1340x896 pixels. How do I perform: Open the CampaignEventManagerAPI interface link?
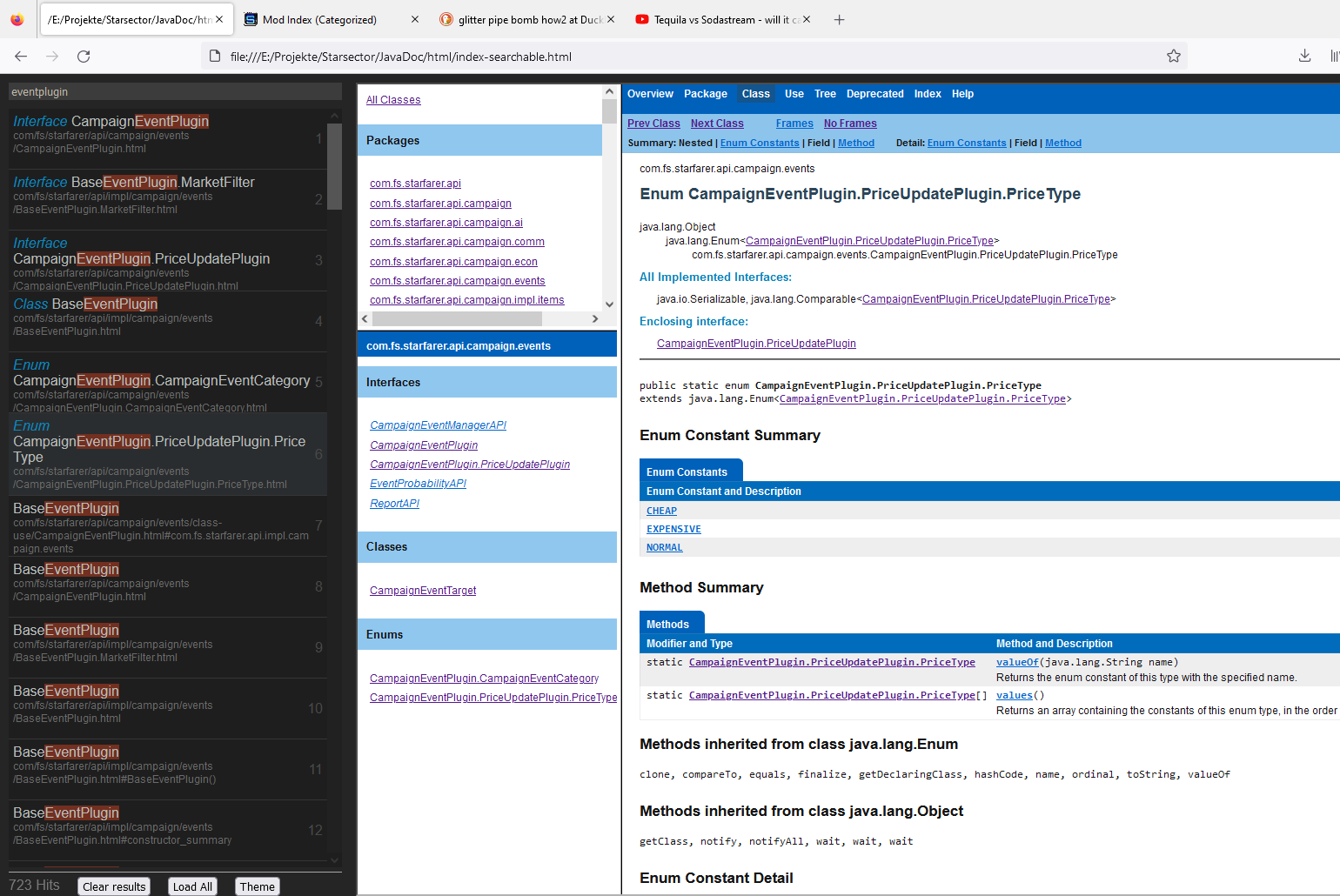(x=438, y=425)
